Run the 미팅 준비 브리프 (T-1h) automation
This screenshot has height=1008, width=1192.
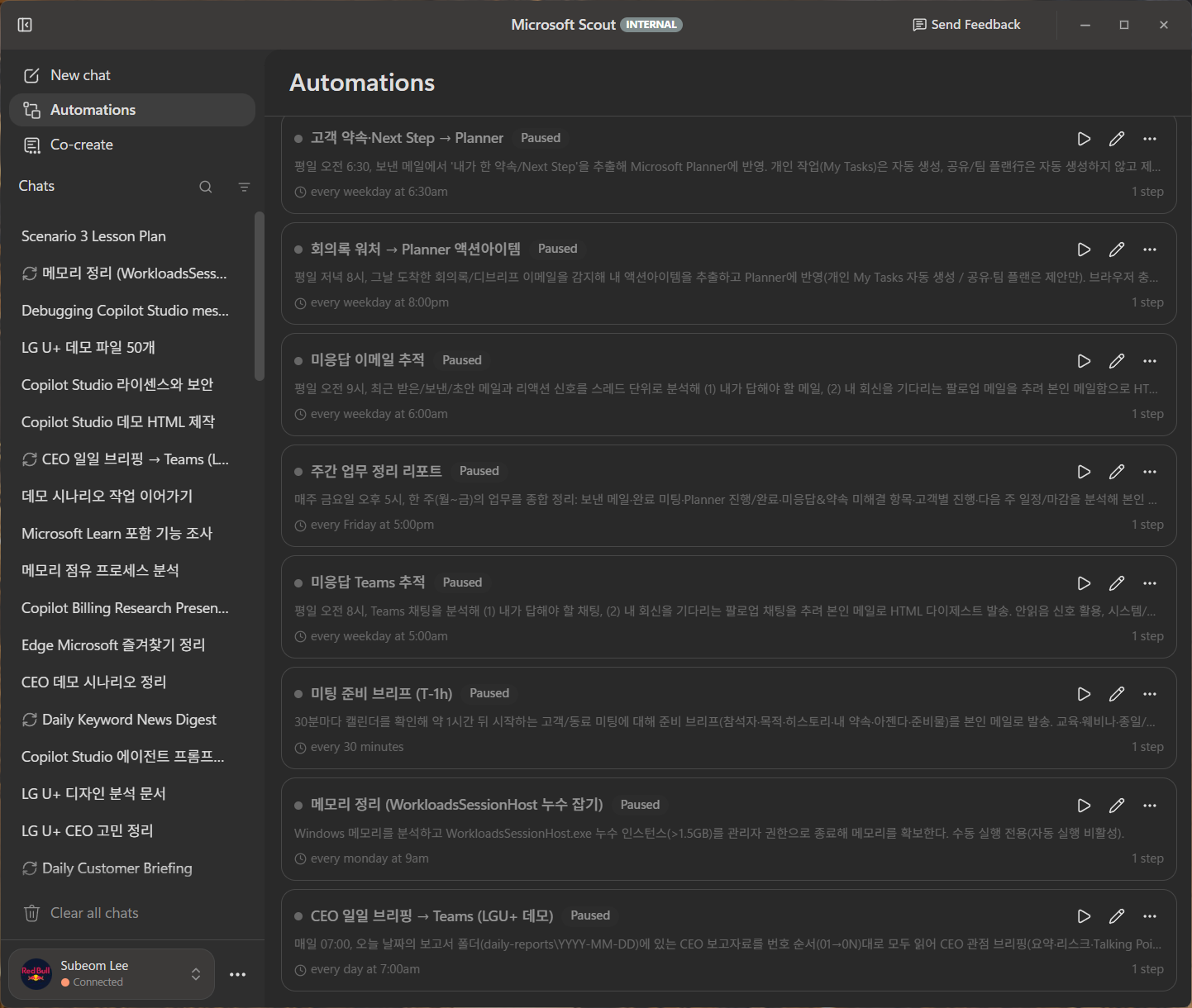tap(1084, 694)
